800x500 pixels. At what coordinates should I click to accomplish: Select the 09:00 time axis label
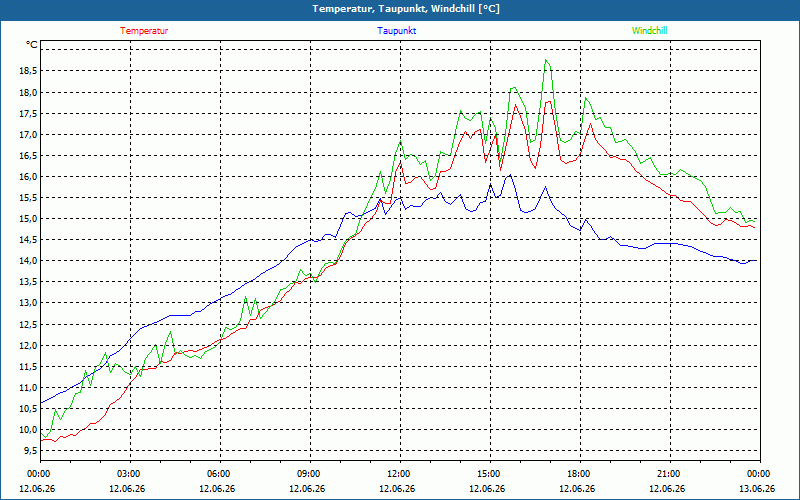point(311,474)
